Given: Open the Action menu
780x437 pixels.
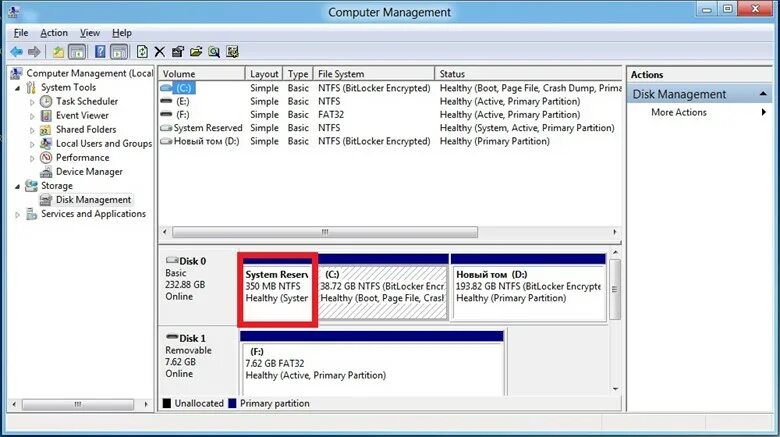Looking at the screenshot, I should (x=54, y=33).
